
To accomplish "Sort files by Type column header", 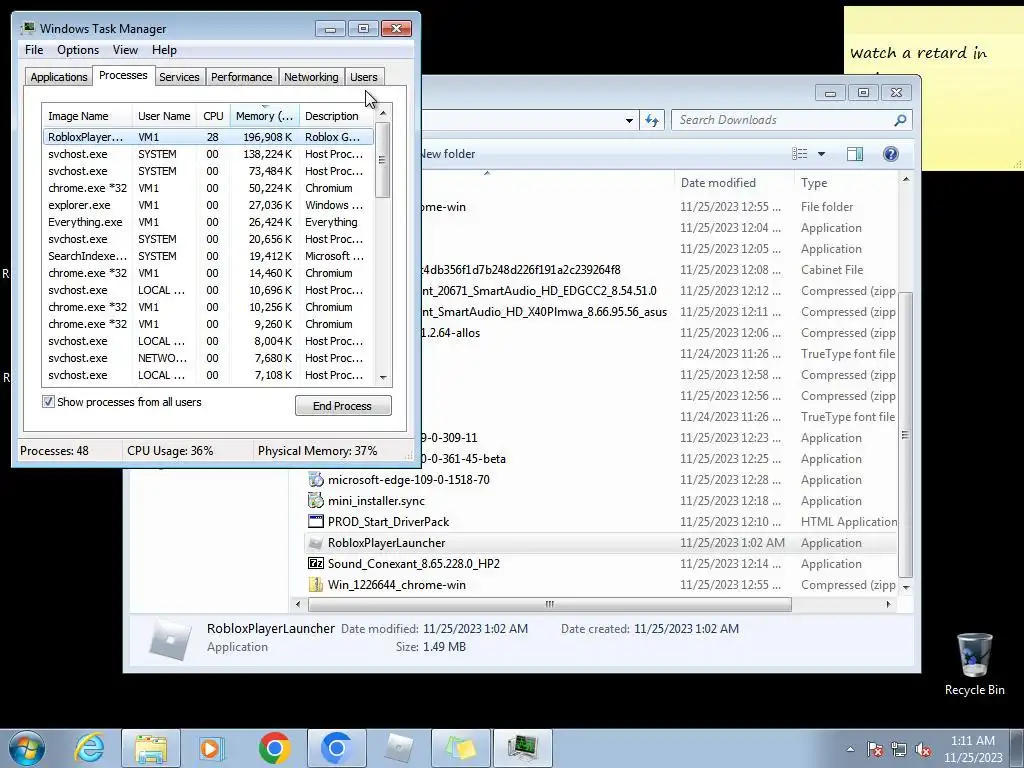I will point(846,183).
